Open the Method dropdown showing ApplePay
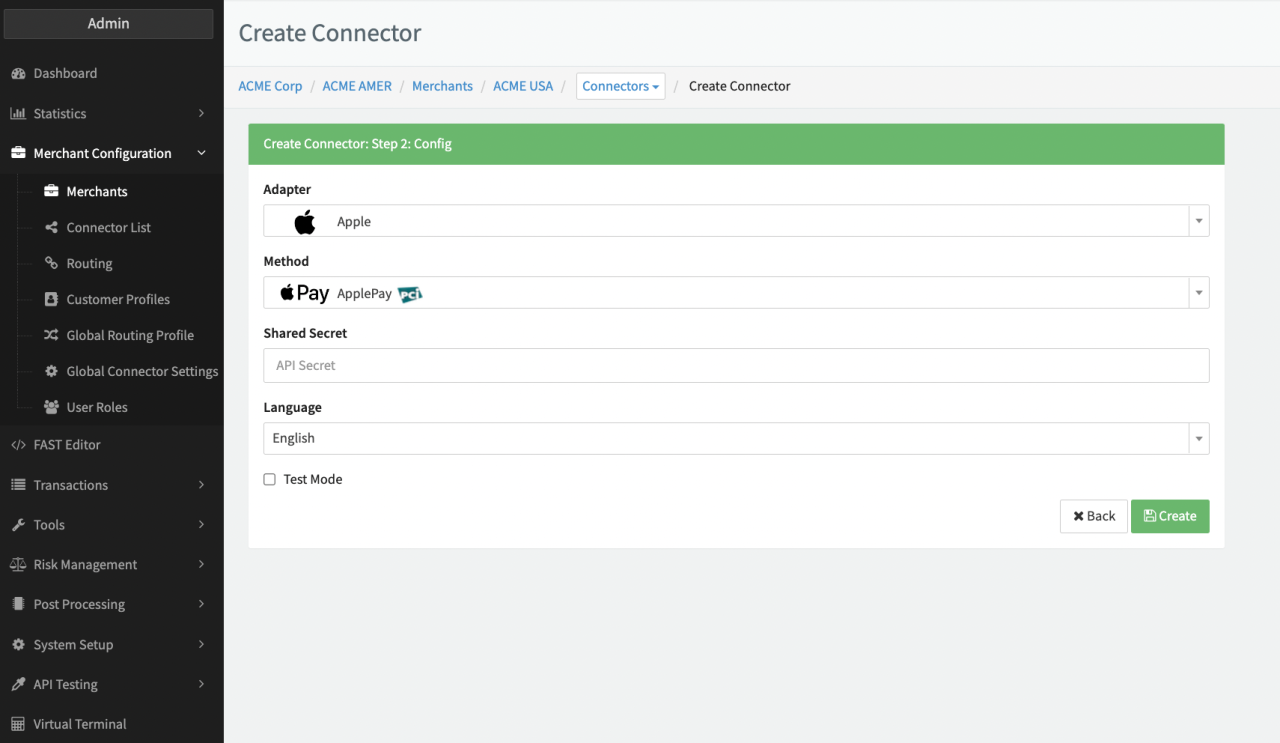 [x=735, y=293]
